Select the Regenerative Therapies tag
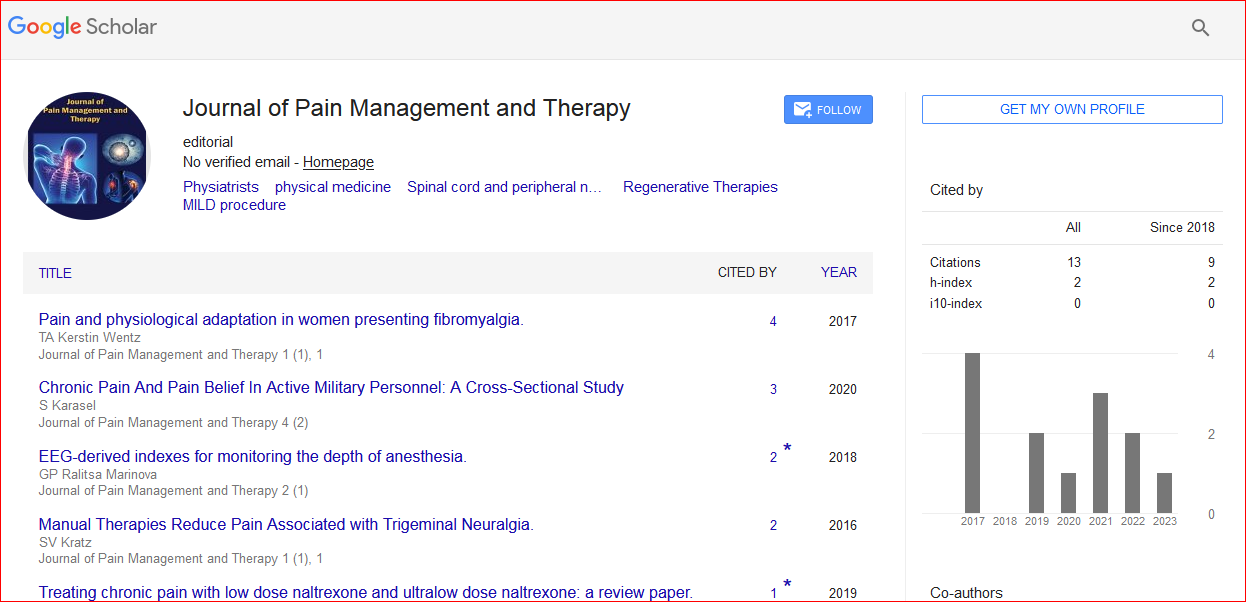The image size is (1246, 602). [699, 187]
